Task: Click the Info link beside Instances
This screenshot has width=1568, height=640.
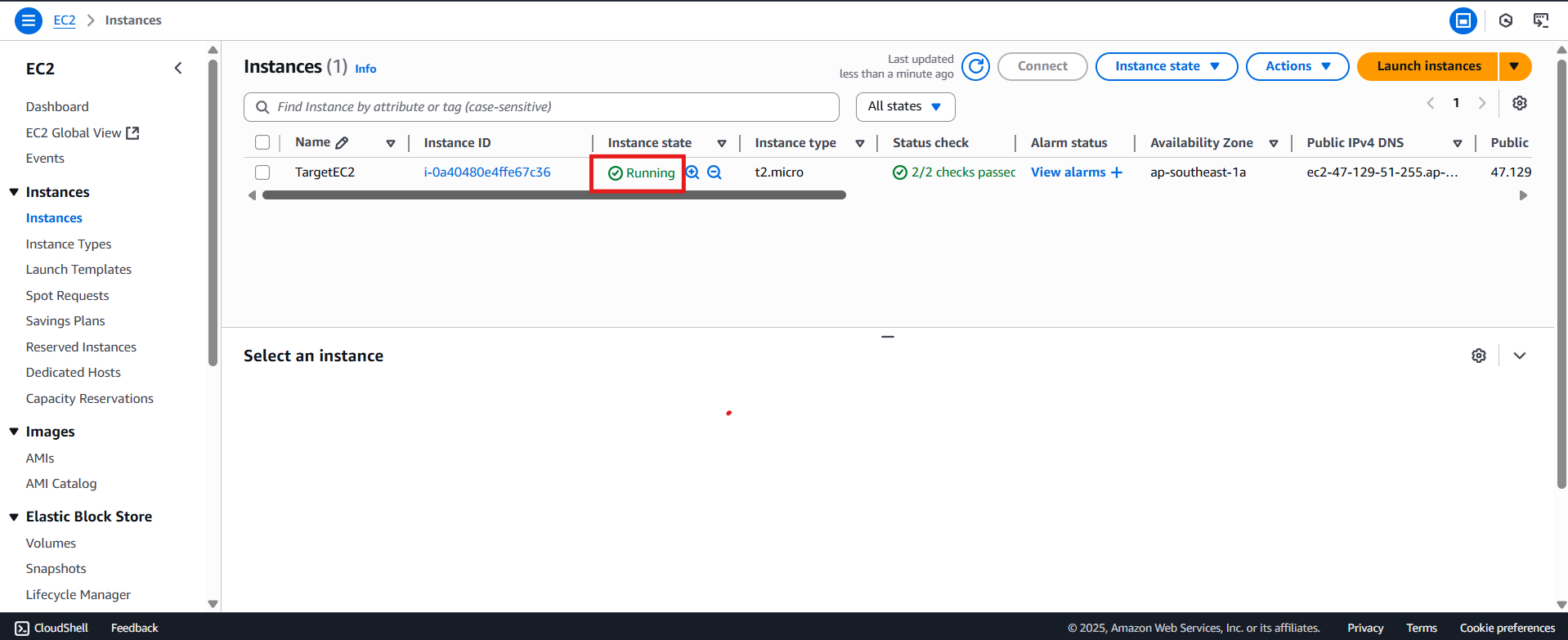Action: 365,69
